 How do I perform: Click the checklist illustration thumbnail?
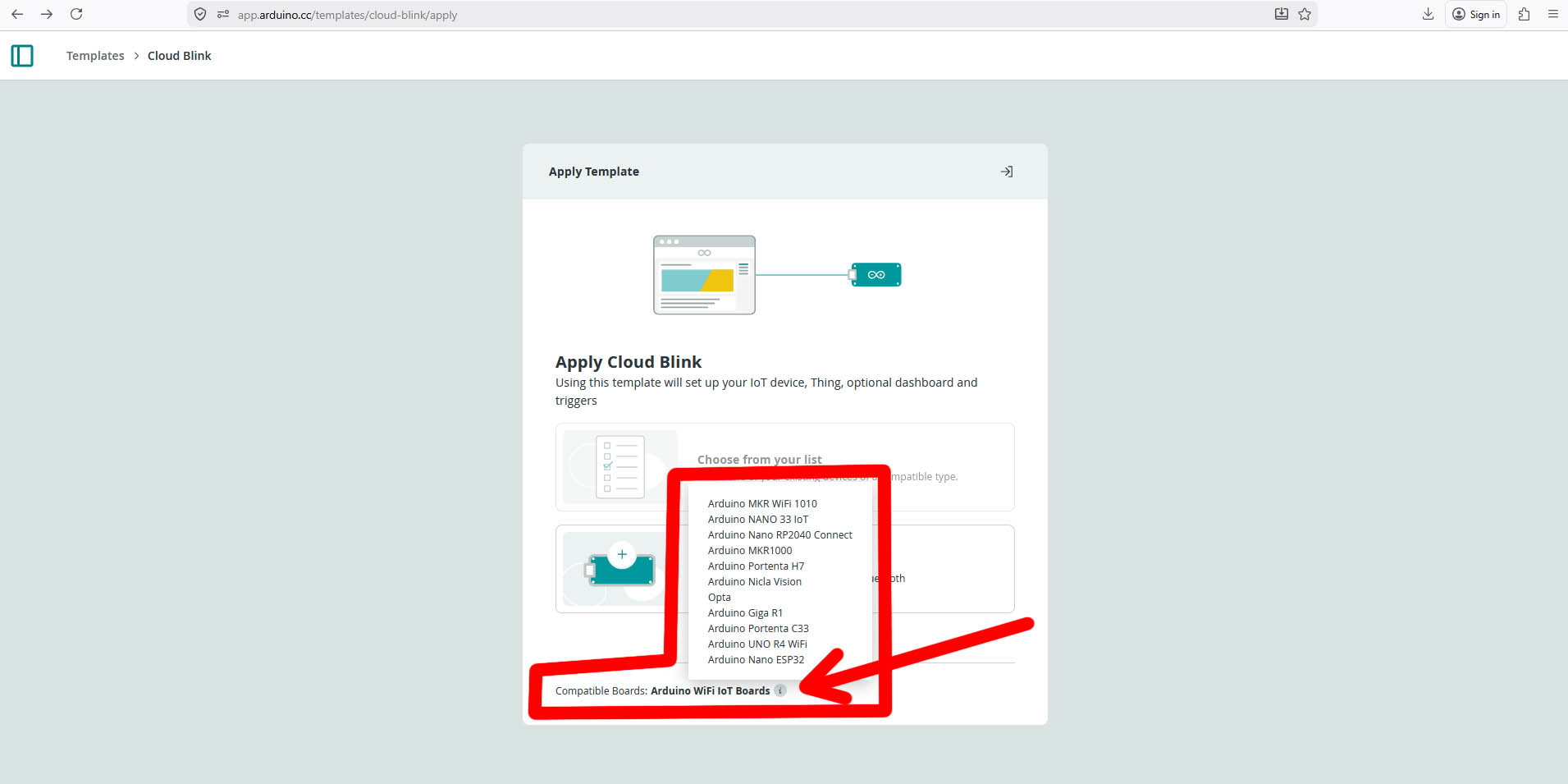click(x=620, y=467)
